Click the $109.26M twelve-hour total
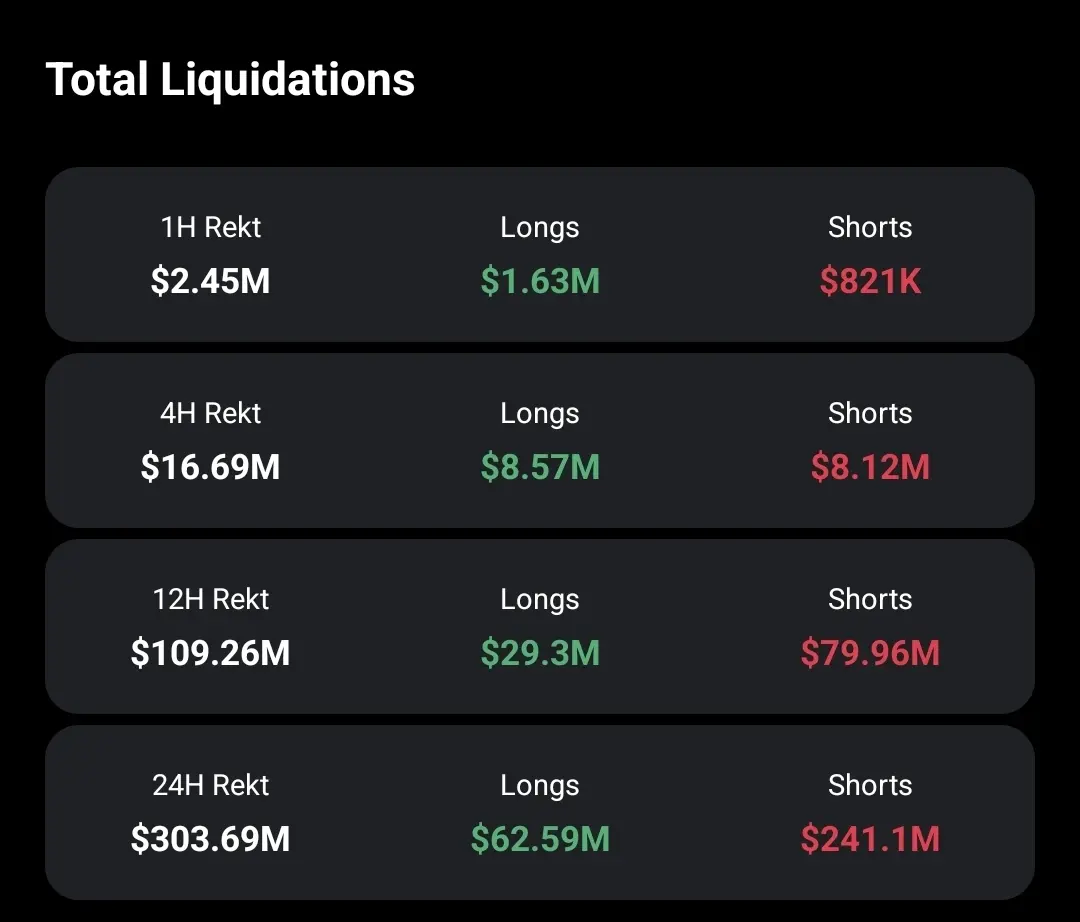The height and width of the screenshot is (922, 1080). 210,653
